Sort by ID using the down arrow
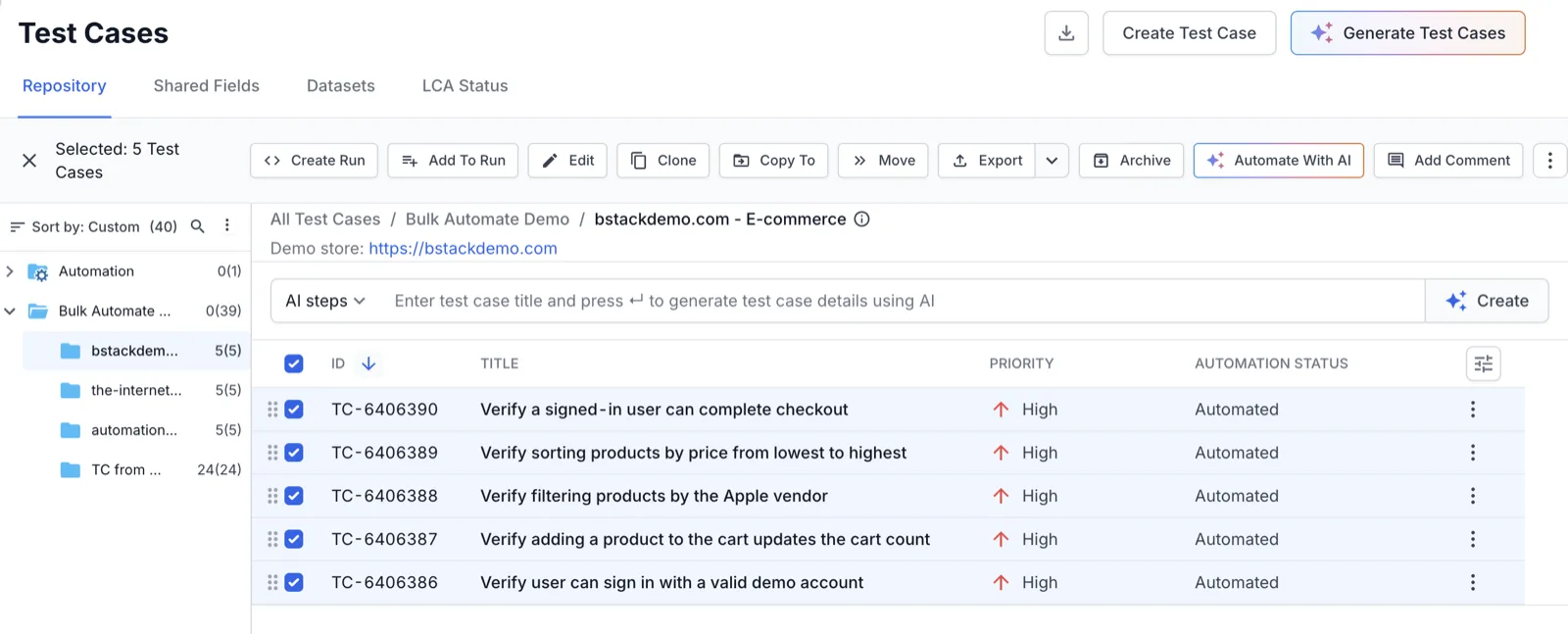The width and height of the screenshot is (1568, 634). click(x=368, y=364)
